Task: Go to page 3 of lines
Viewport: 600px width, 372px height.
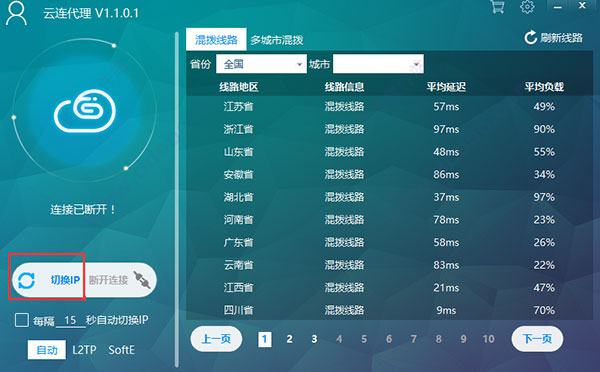Action: (314, 339)
